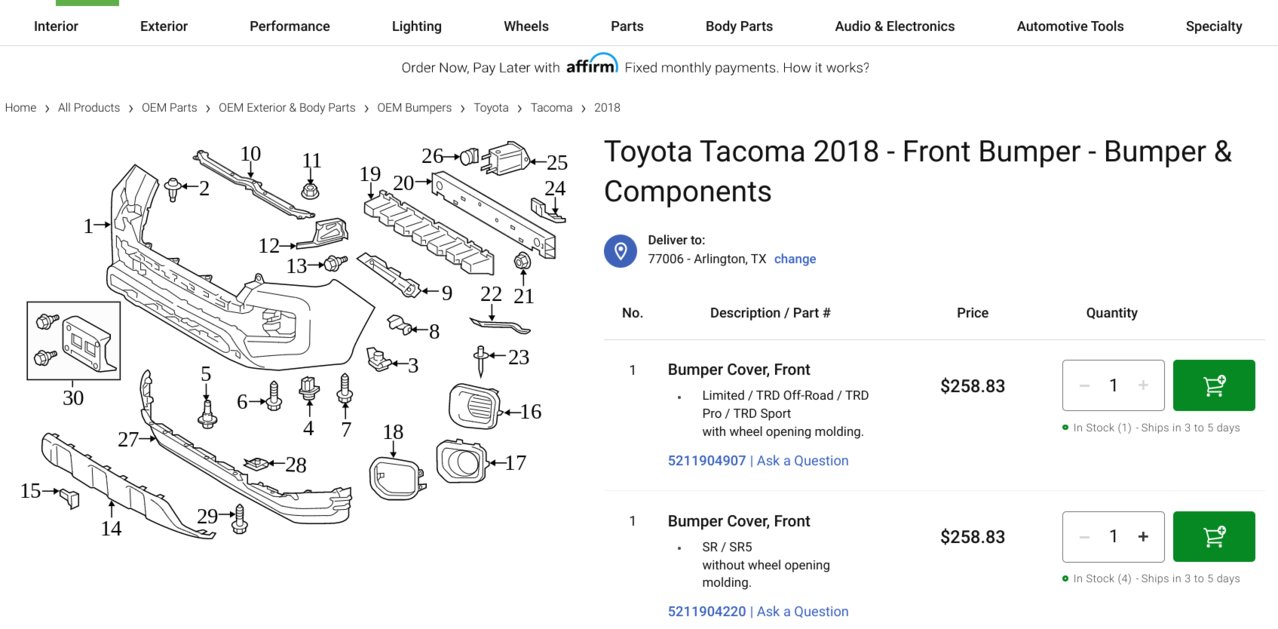The width and height of the screenshot is (1278, 629).
Task: Open part number 5211904907 link
Action: (x=706, y=461)
